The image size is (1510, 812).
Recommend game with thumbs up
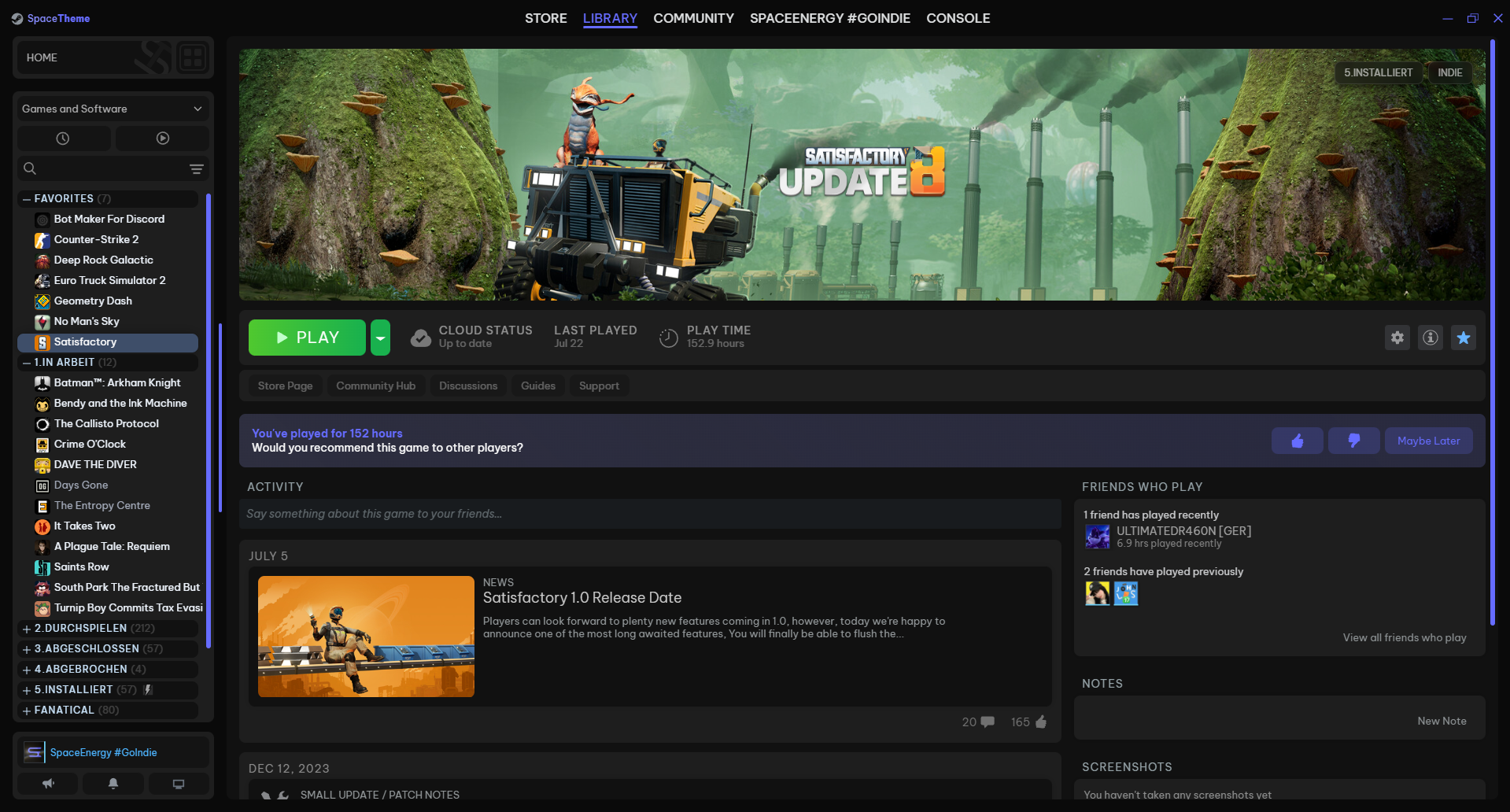1298,441
